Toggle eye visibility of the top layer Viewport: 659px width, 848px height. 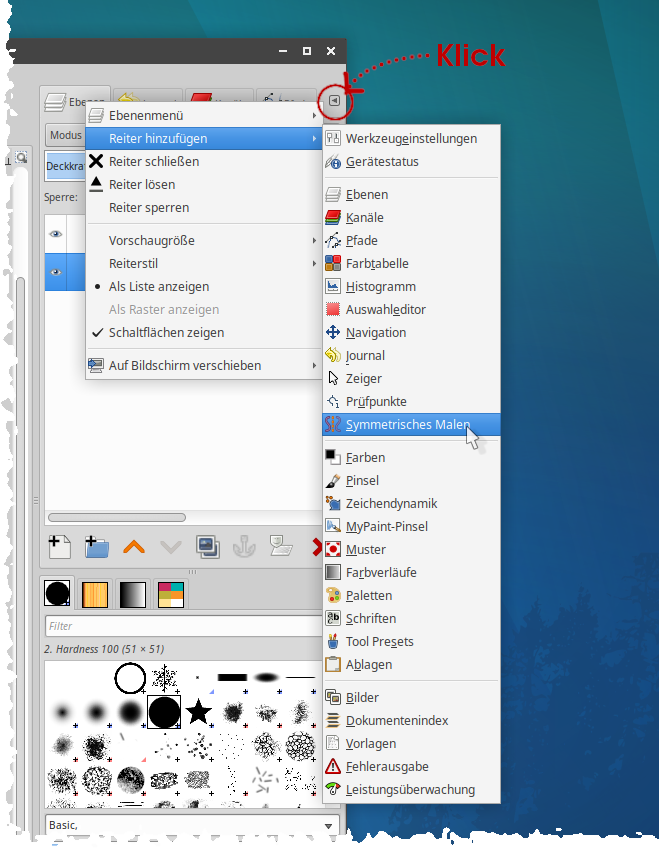pos(56,234)
